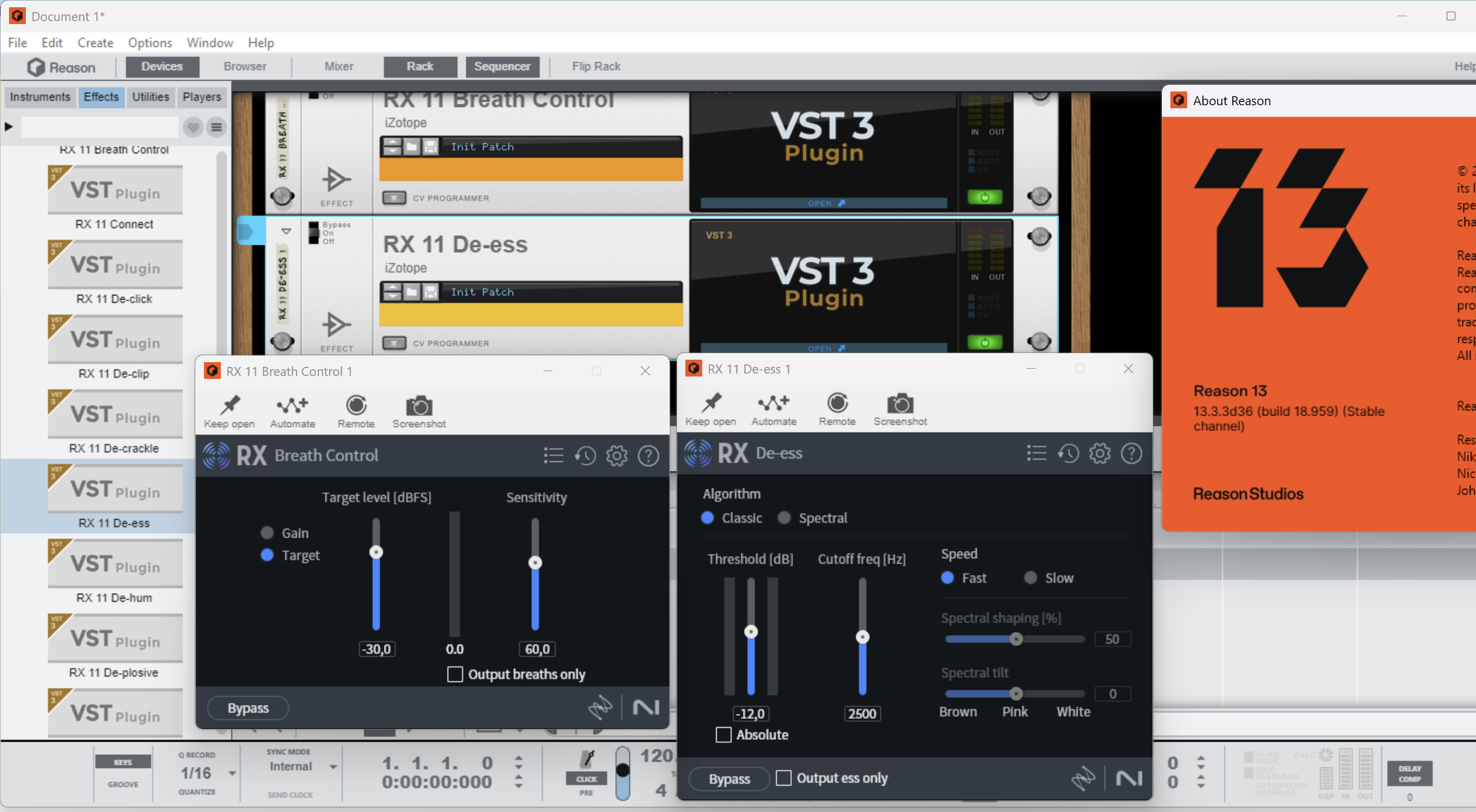Click Bypass button in Breath Control
The image size is (1476, 812).
click(248, 708)
